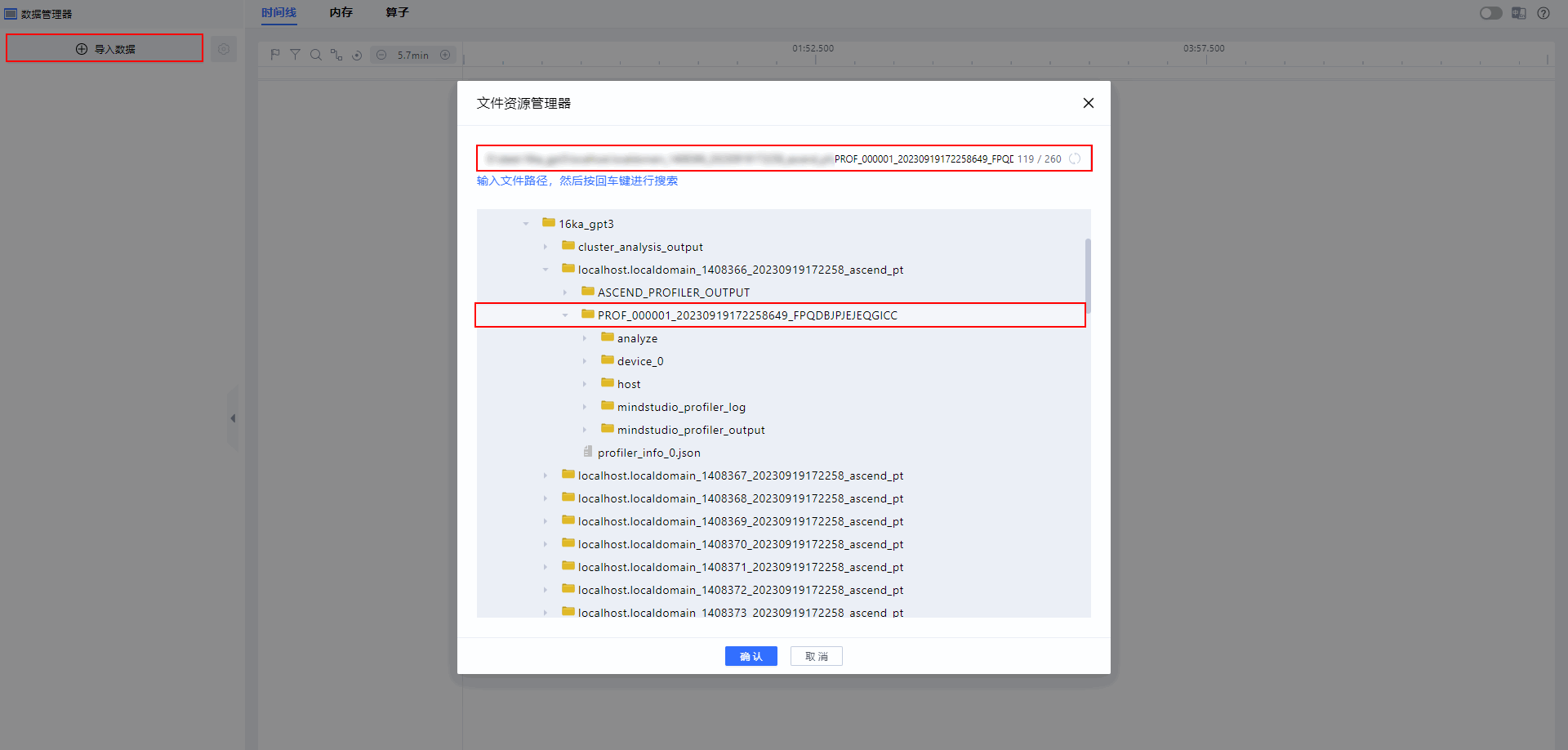1568x750 pixels.
Task: Toggle the theme switch at top right
Action: 1491,13
